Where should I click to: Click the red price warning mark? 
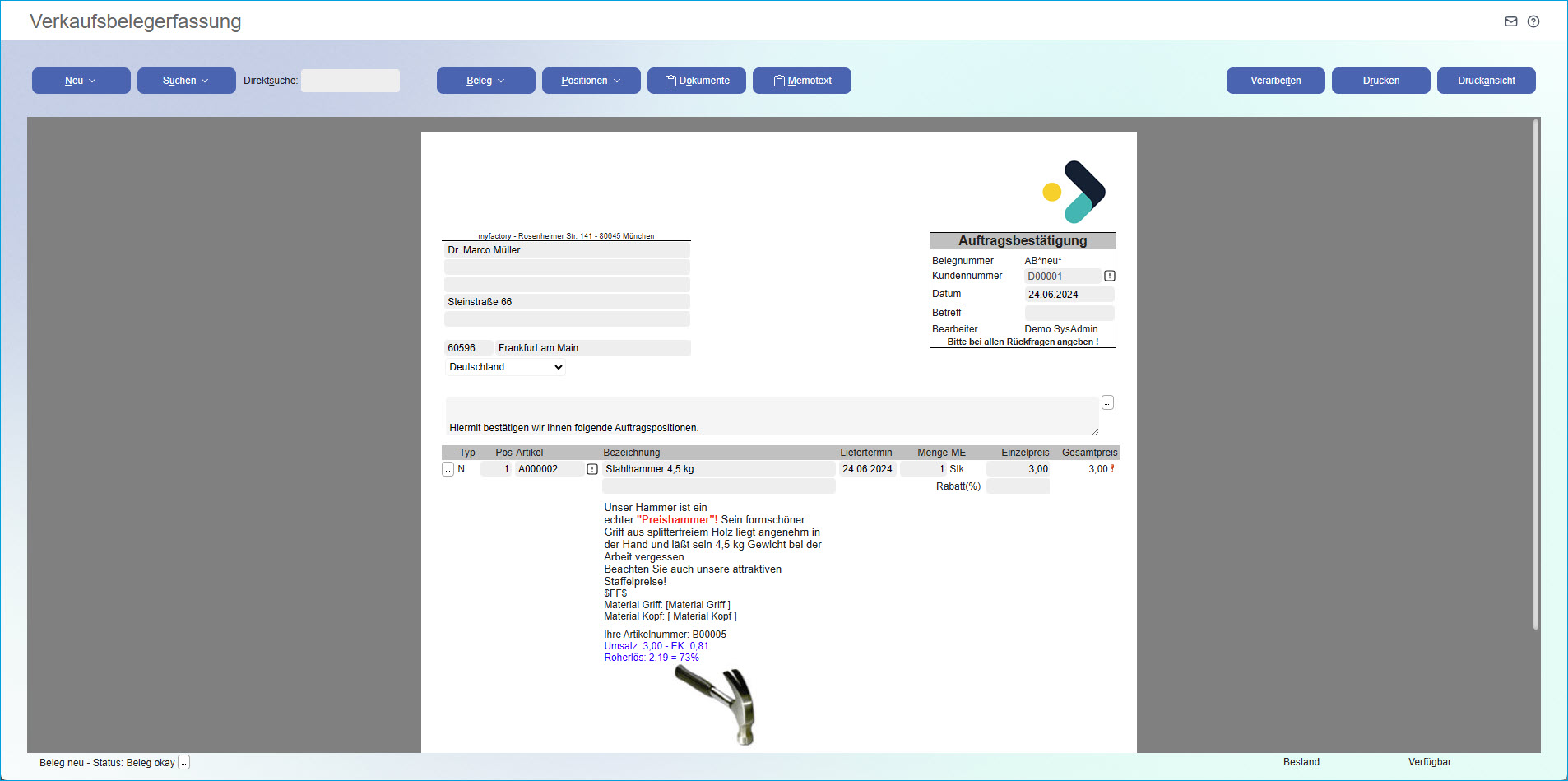1112,468
